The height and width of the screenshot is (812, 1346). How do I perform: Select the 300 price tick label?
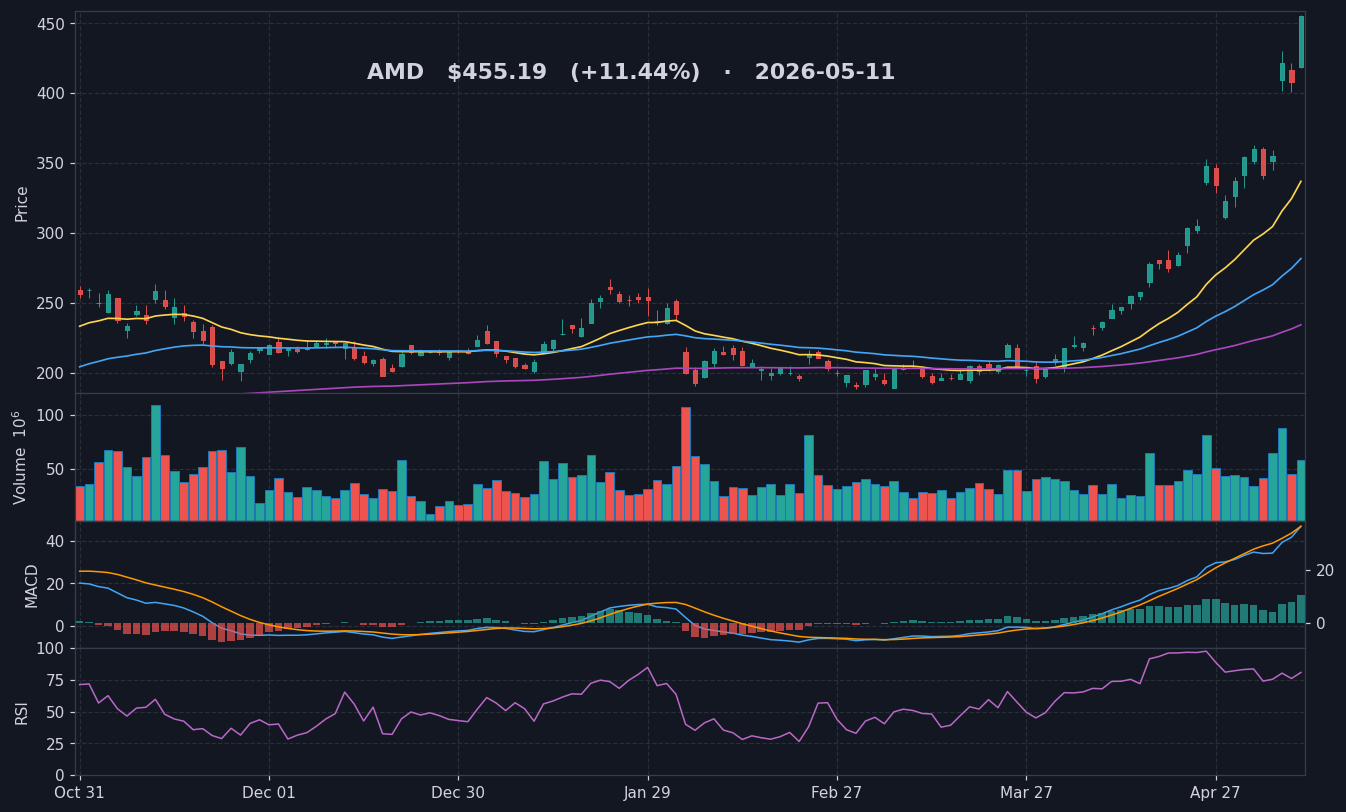50,234
